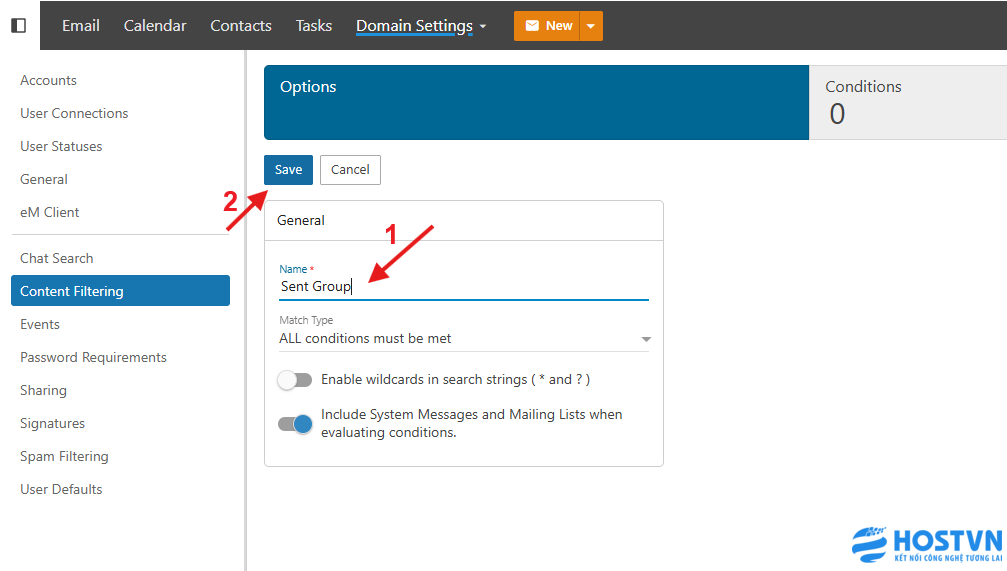Open Spam Filtering in sidebar
Viewport: 1007px width, 571px height.
pos(64,456)
